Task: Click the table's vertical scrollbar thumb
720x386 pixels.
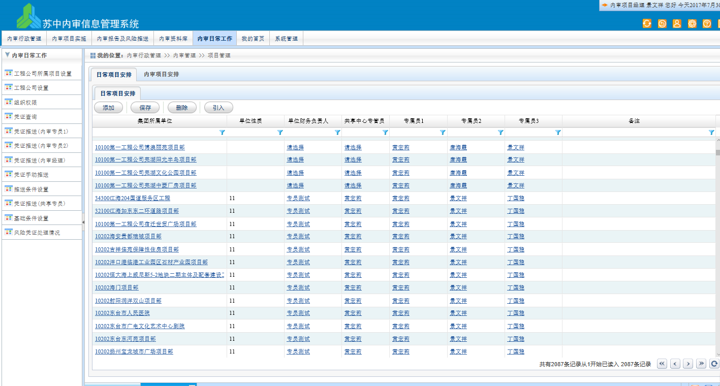Action: click(718, 153)
